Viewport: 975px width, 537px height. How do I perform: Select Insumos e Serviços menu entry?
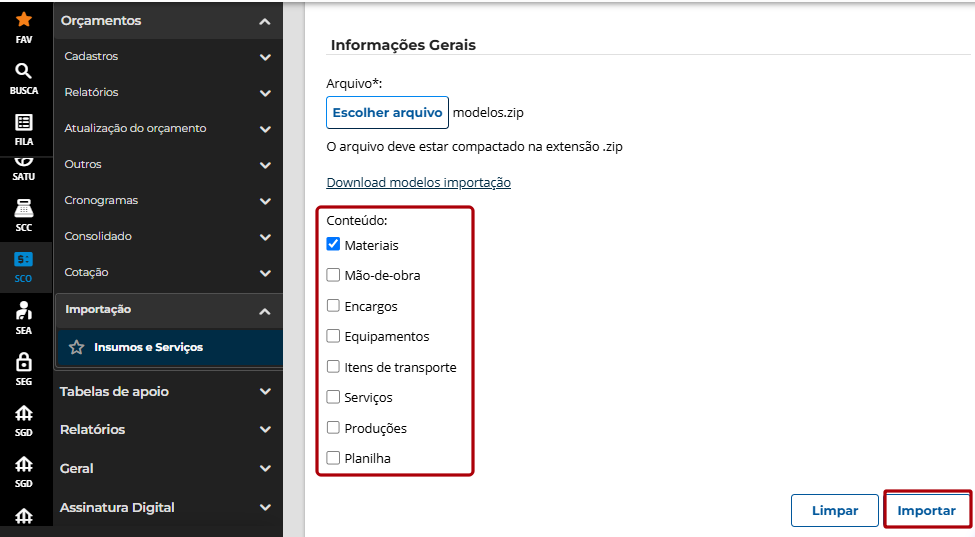coord(149,347)
